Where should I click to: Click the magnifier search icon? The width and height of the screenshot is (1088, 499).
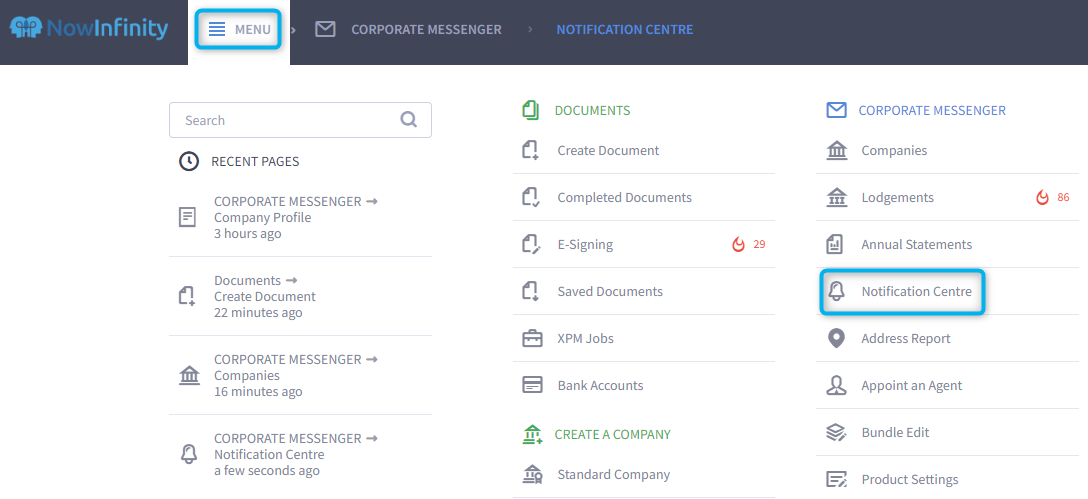409,120
